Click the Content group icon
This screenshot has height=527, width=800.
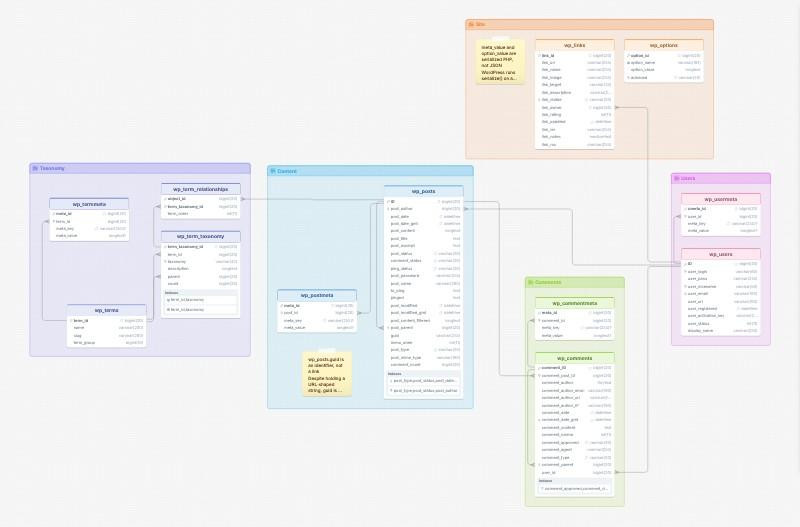[273, 171]
